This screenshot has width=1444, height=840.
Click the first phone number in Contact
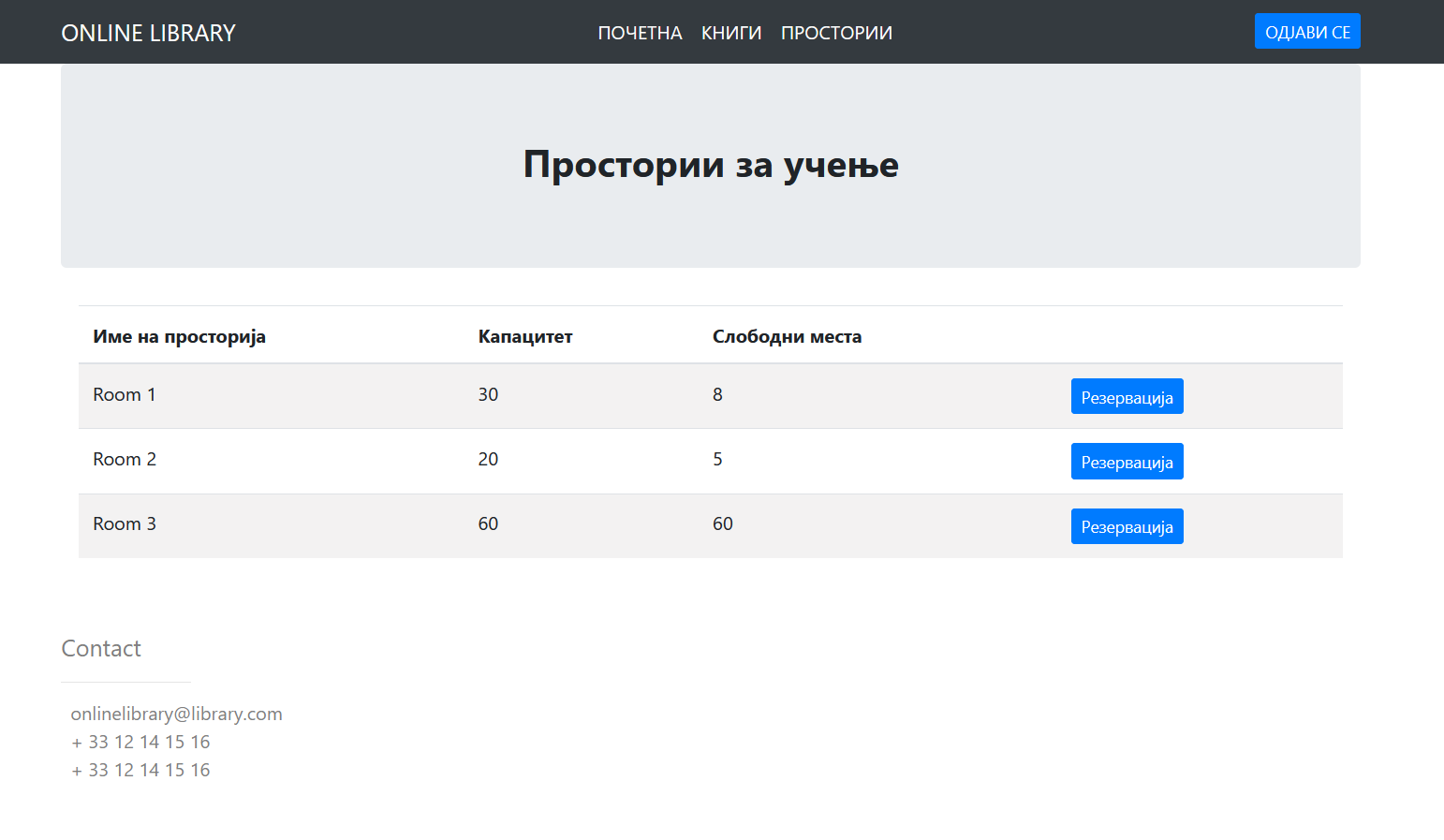(x=140, y=742)
